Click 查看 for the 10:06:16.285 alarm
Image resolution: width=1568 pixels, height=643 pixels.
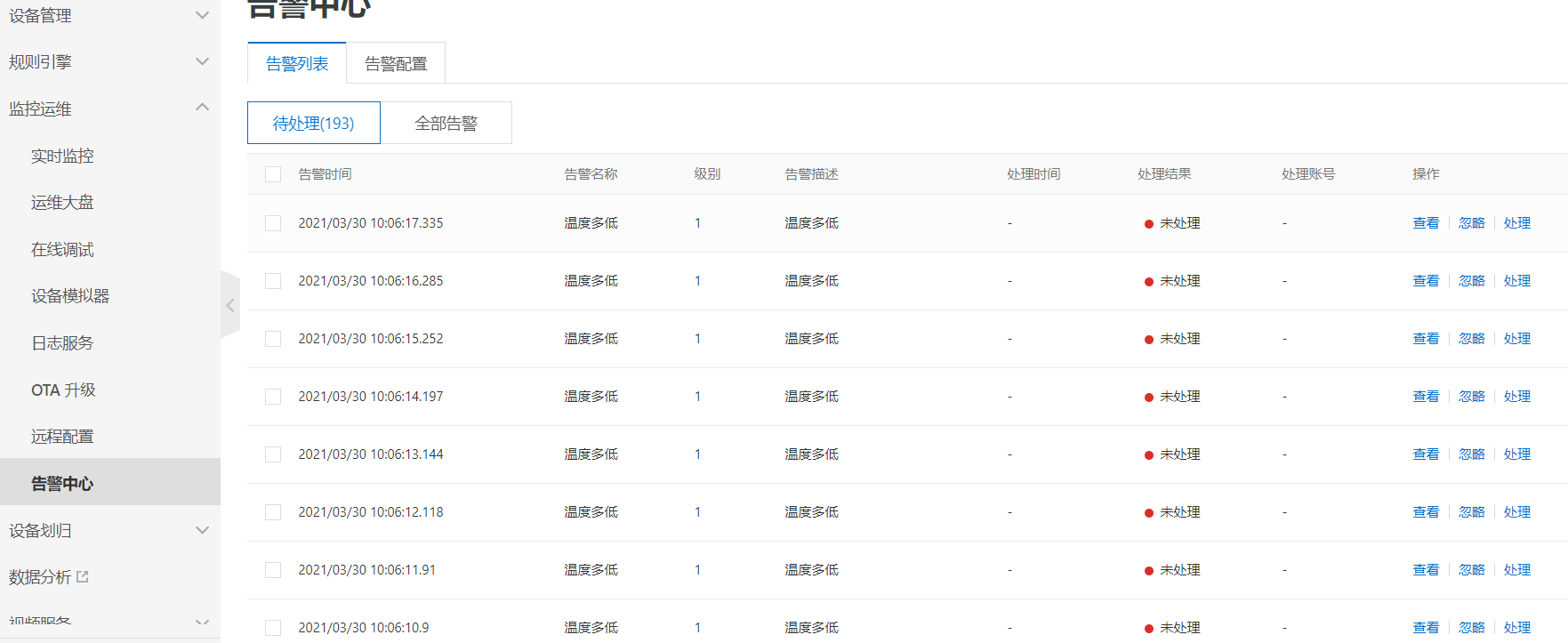pyautogui.click(x=1426, y=281)
